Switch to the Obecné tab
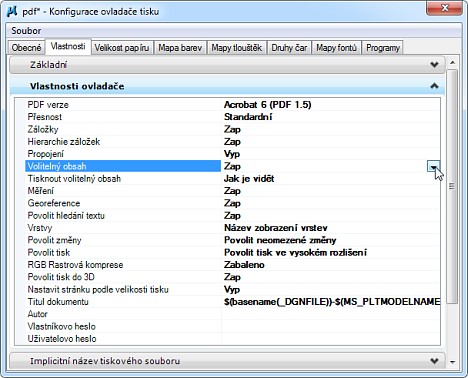The height and width of the screenshot is (378, 468). point(26,48)
